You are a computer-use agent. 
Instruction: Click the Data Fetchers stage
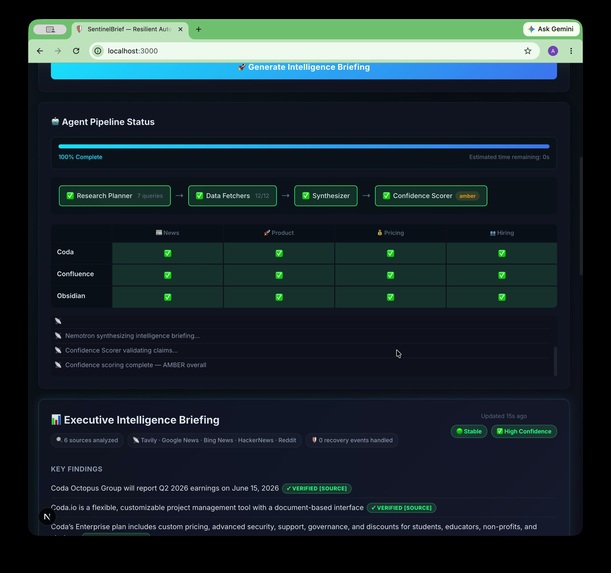point(232,196)
